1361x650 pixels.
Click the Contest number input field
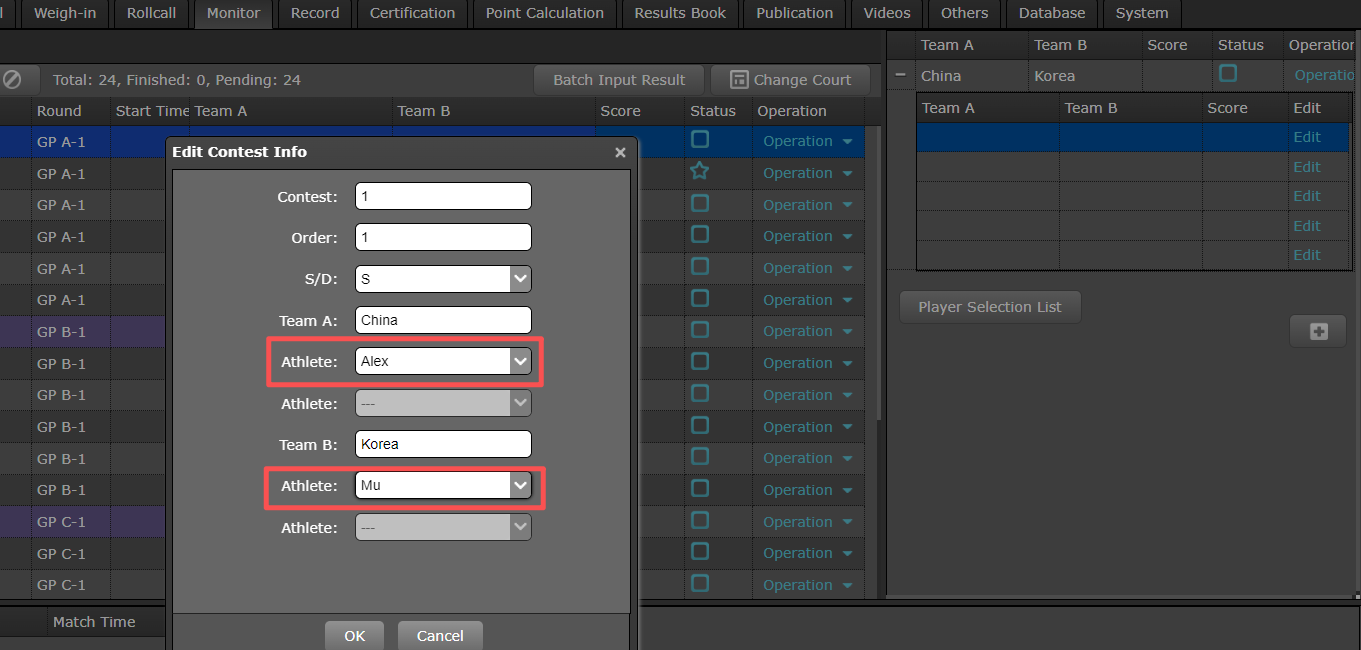(443, 197)
